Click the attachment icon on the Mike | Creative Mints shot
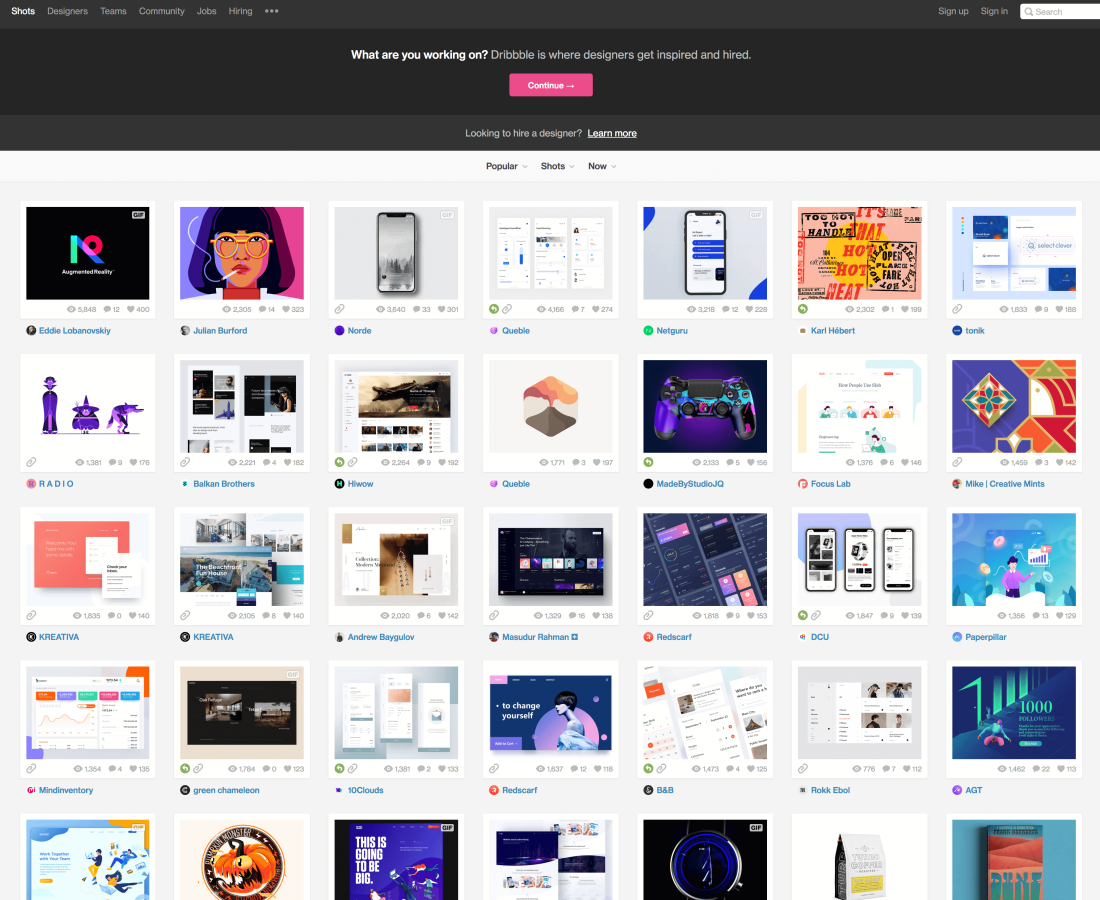1100x900 pixels. tap(957, 462)
